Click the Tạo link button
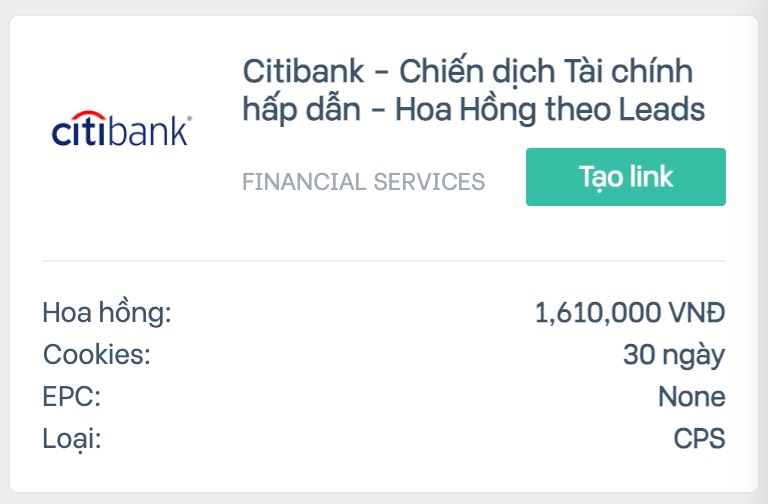The image size is (768, 504). coord(625,177)
